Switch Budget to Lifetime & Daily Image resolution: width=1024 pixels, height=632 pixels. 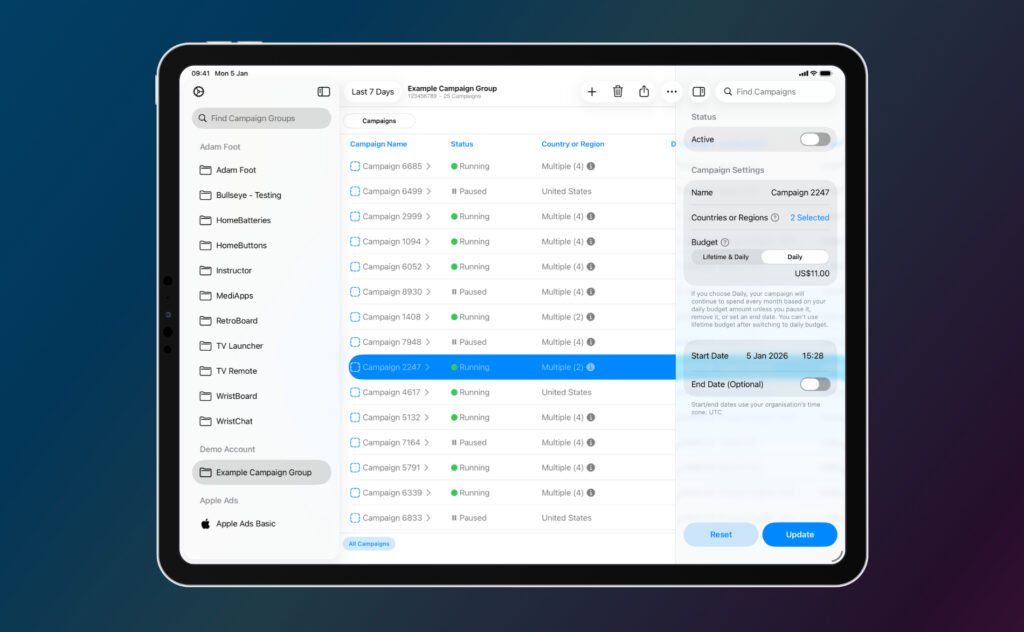click(x=727, y=256)
